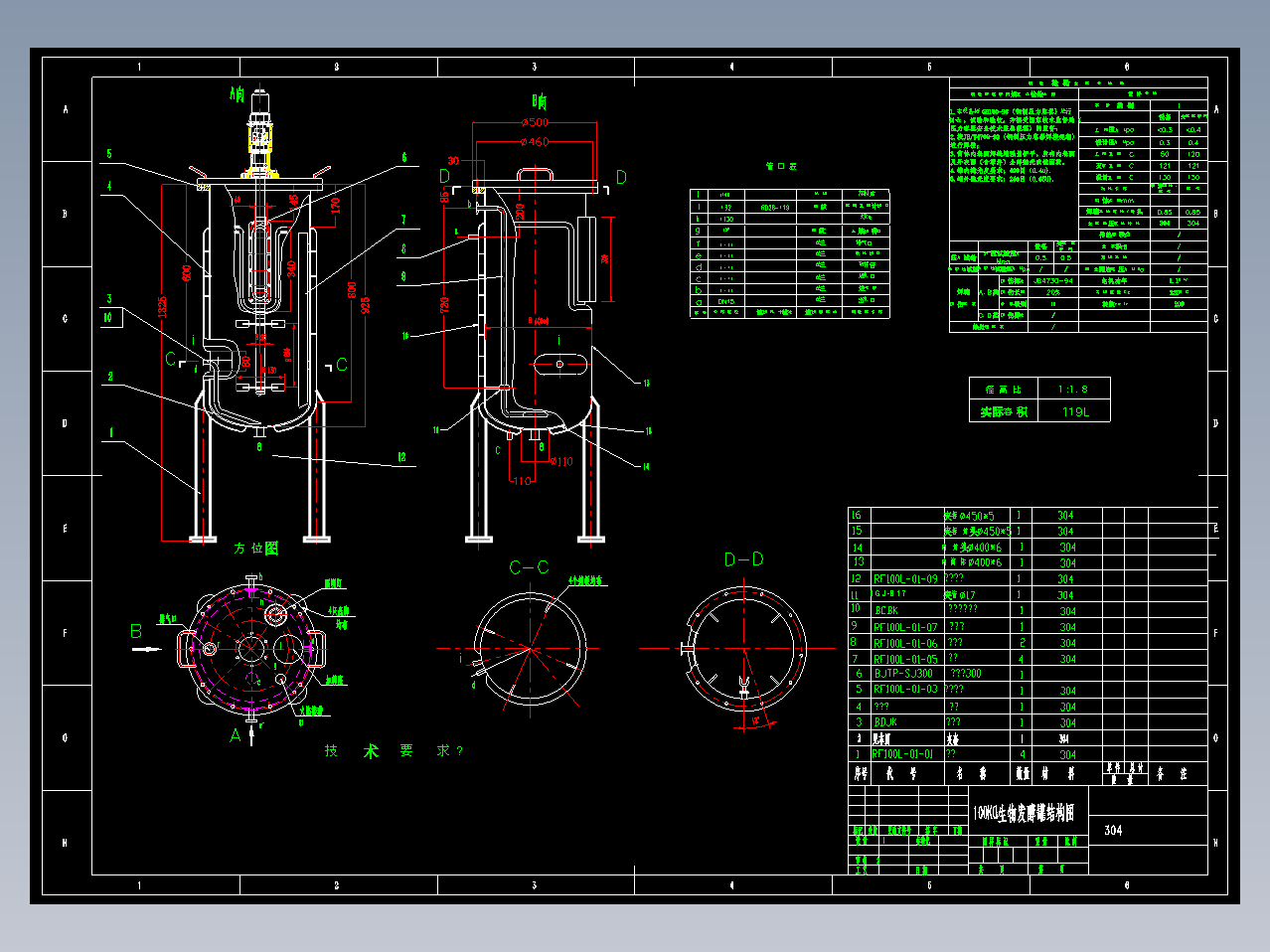Select the '170' dimension near the tank top
1270x952 pixels.
point(335,207)
